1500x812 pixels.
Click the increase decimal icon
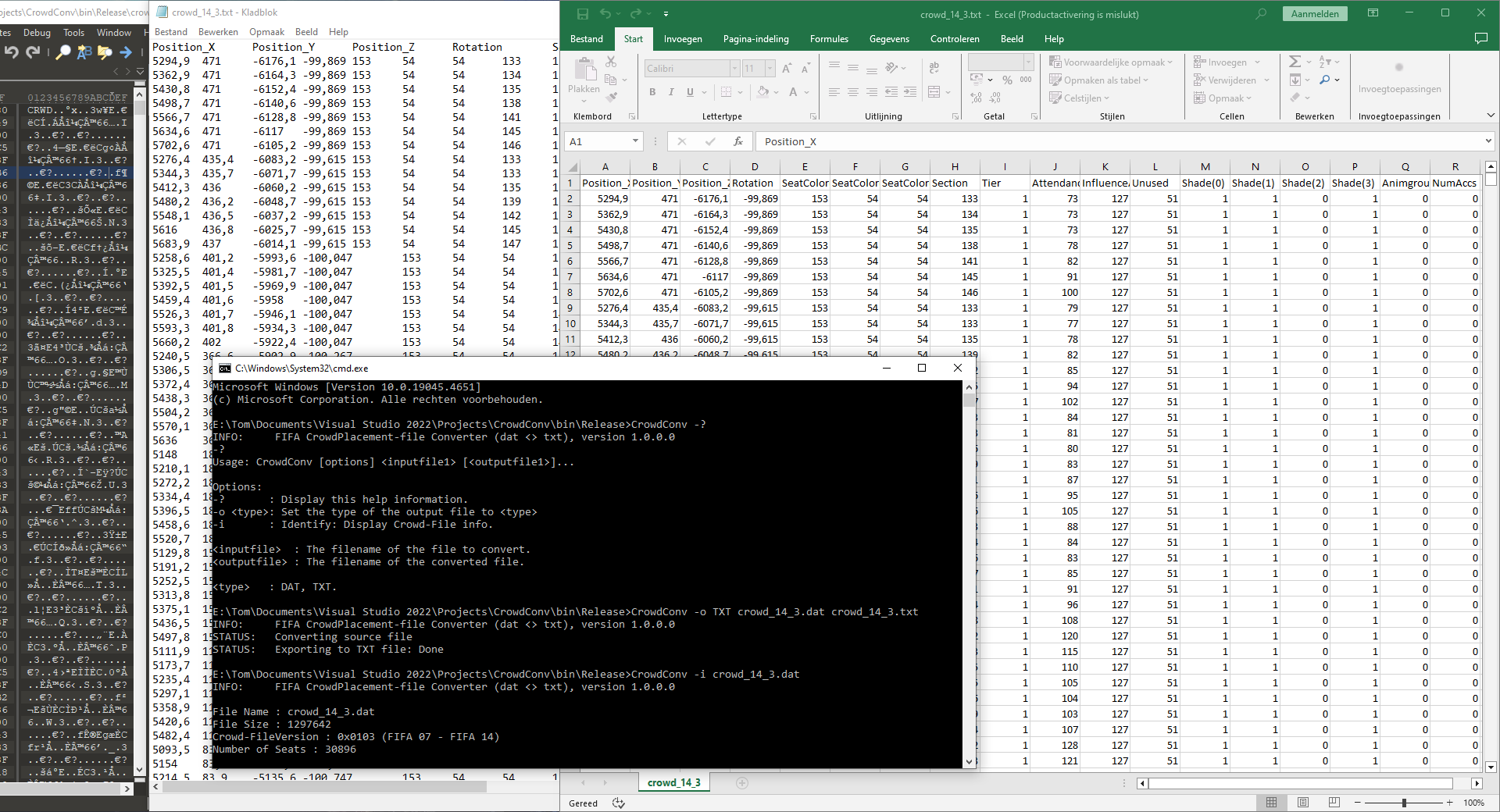977,98
